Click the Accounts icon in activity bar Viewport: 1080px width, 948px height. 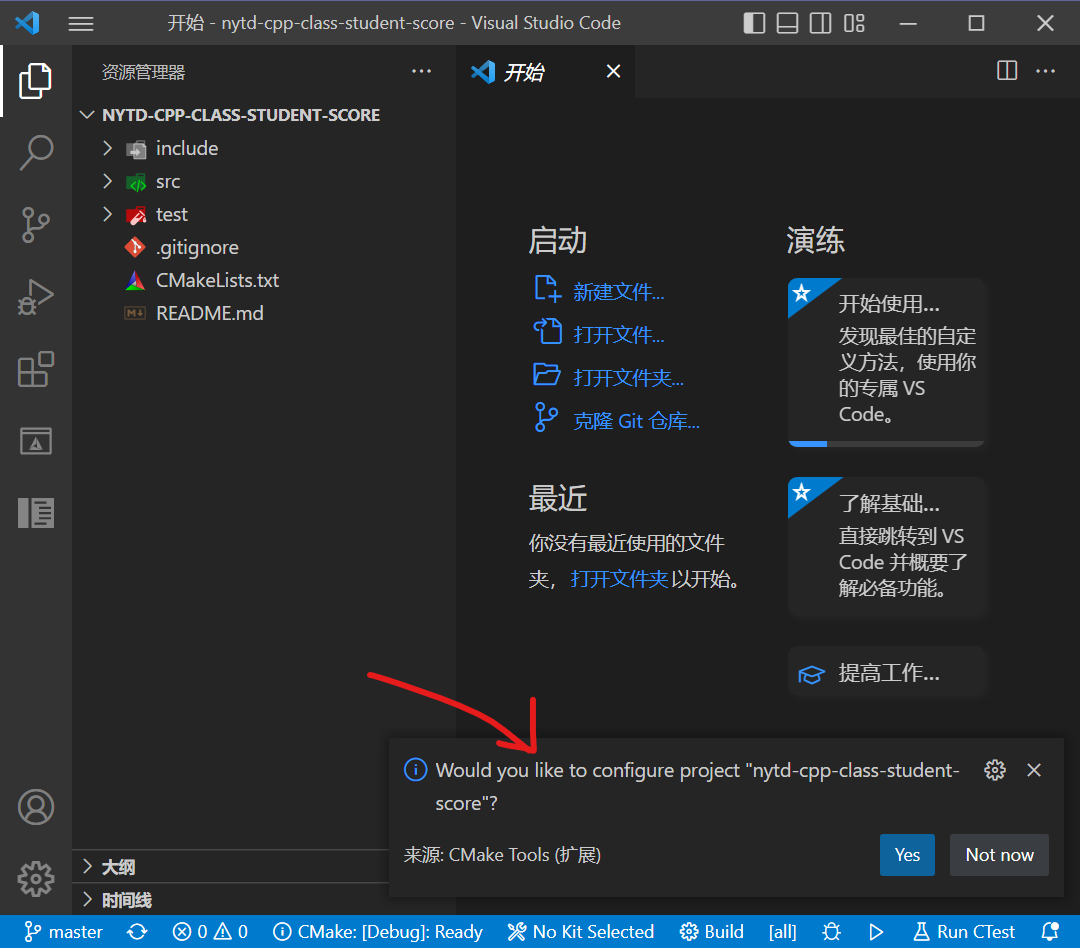tap(36, 807)
